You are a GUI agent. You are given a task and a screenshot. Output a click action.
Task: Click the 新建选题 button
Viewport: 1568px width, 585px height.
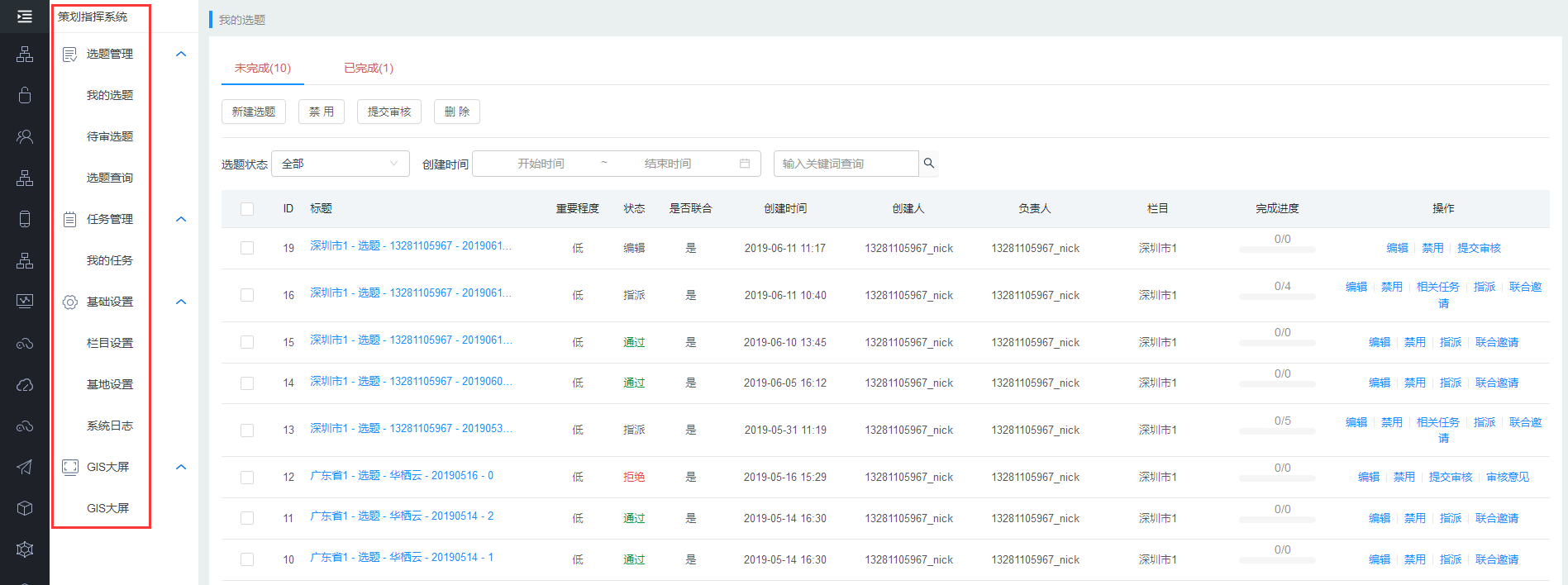254,112
